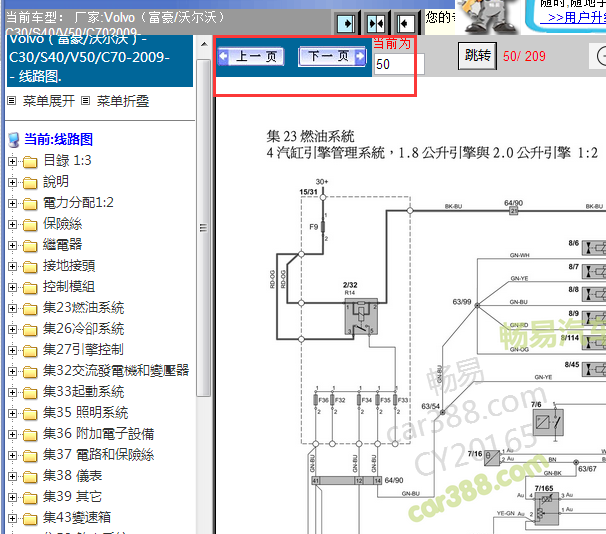The height and width of the screenshot is (534, 606).
Task: Select 集33起動系統 in the tree
Action: pyautogui.click(x=83, y=392)
